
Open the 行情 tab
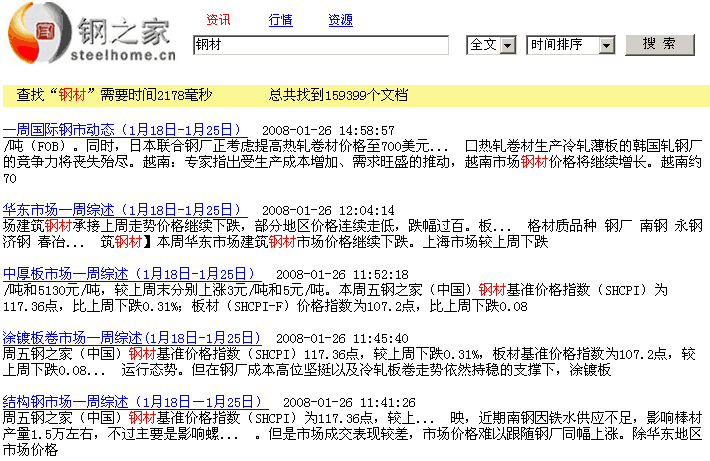coord(281,20)
